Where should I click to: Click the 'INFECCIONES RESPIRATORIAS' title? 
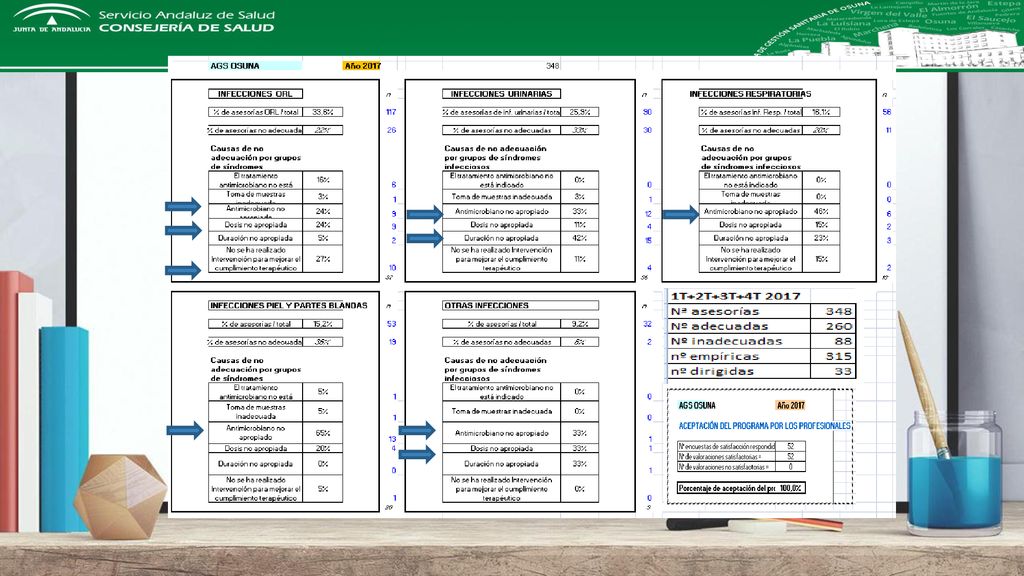(750, 94)
